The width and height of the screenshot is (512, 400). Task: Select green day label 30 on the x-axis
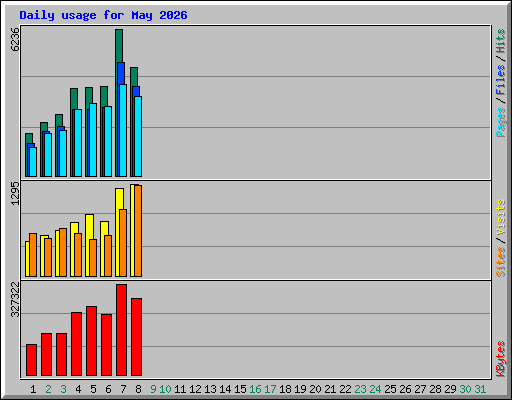pyautogui.click(x=465, y=389)
